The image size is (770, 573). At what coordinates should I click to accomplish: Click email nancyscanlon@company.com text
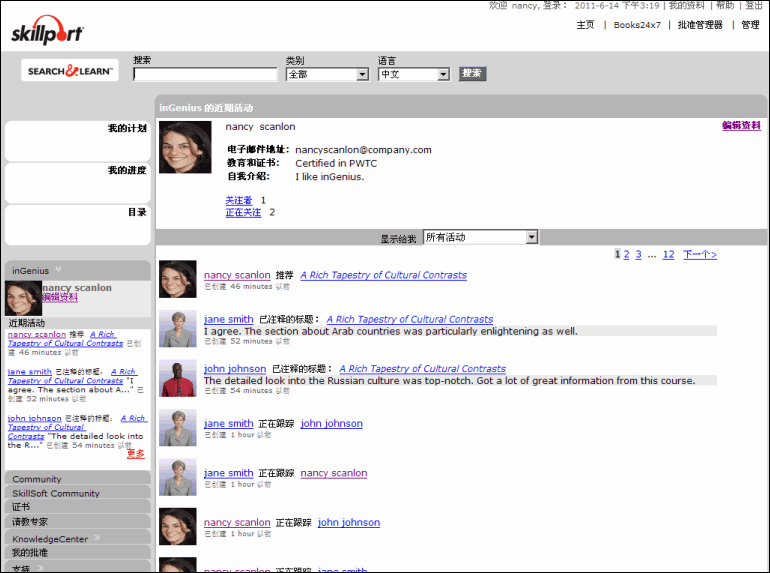point(363,150)
